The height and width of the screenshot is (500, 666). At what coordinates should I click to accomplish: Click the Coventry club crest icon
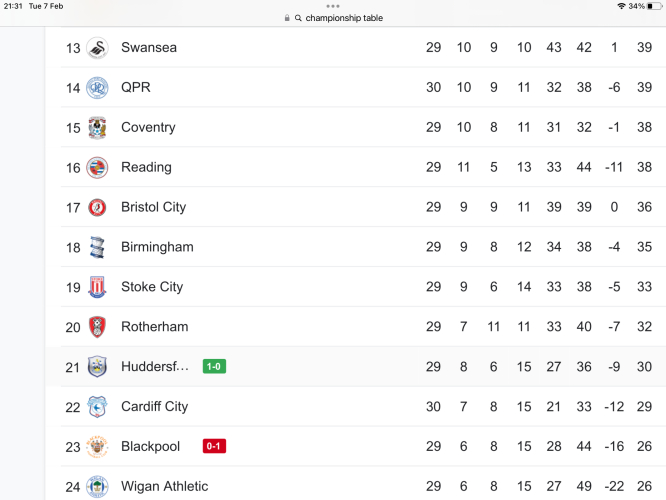point(97,128)
